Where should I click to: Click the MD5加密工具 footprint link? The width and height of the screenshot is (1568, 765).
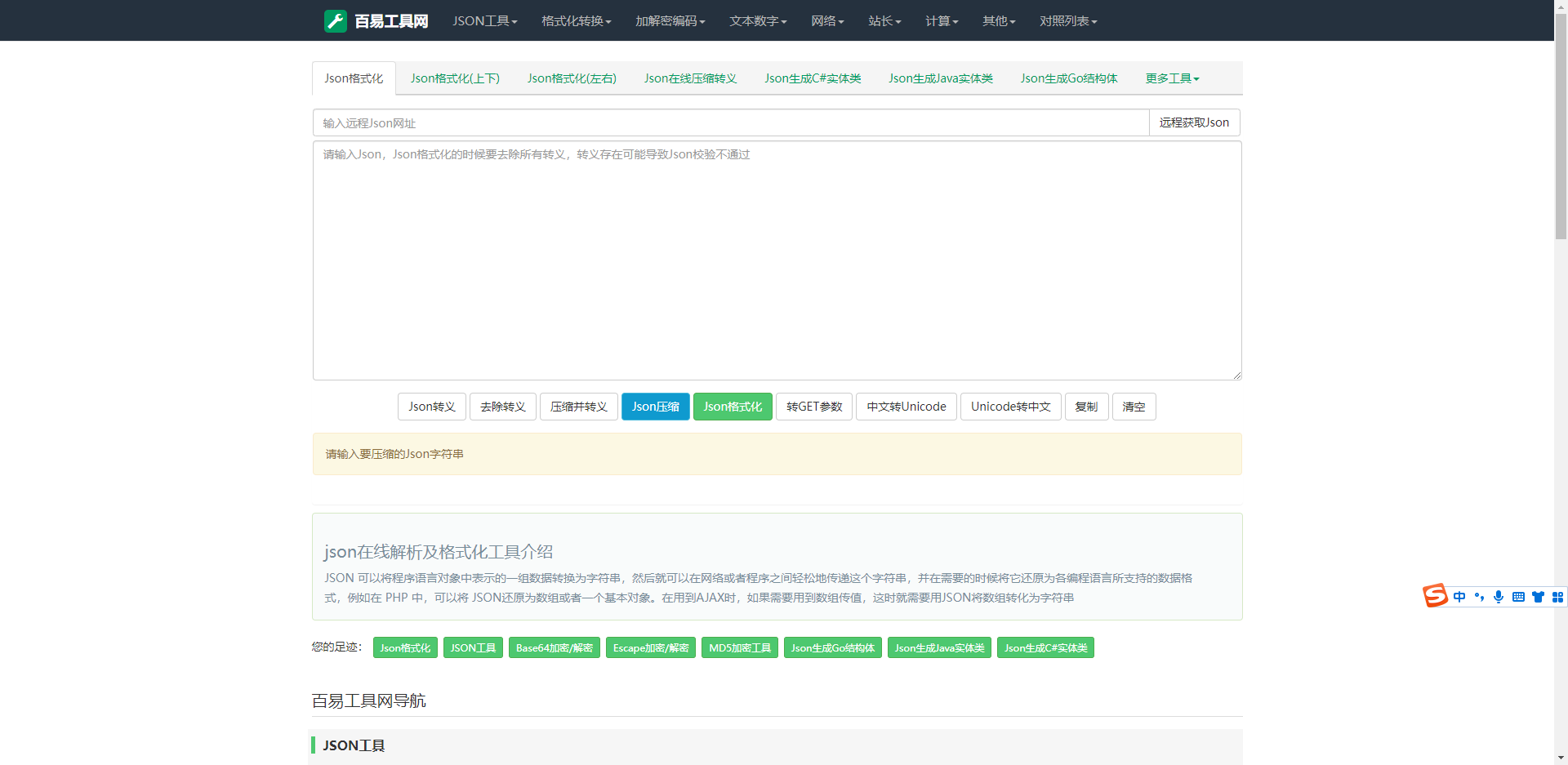740,648
